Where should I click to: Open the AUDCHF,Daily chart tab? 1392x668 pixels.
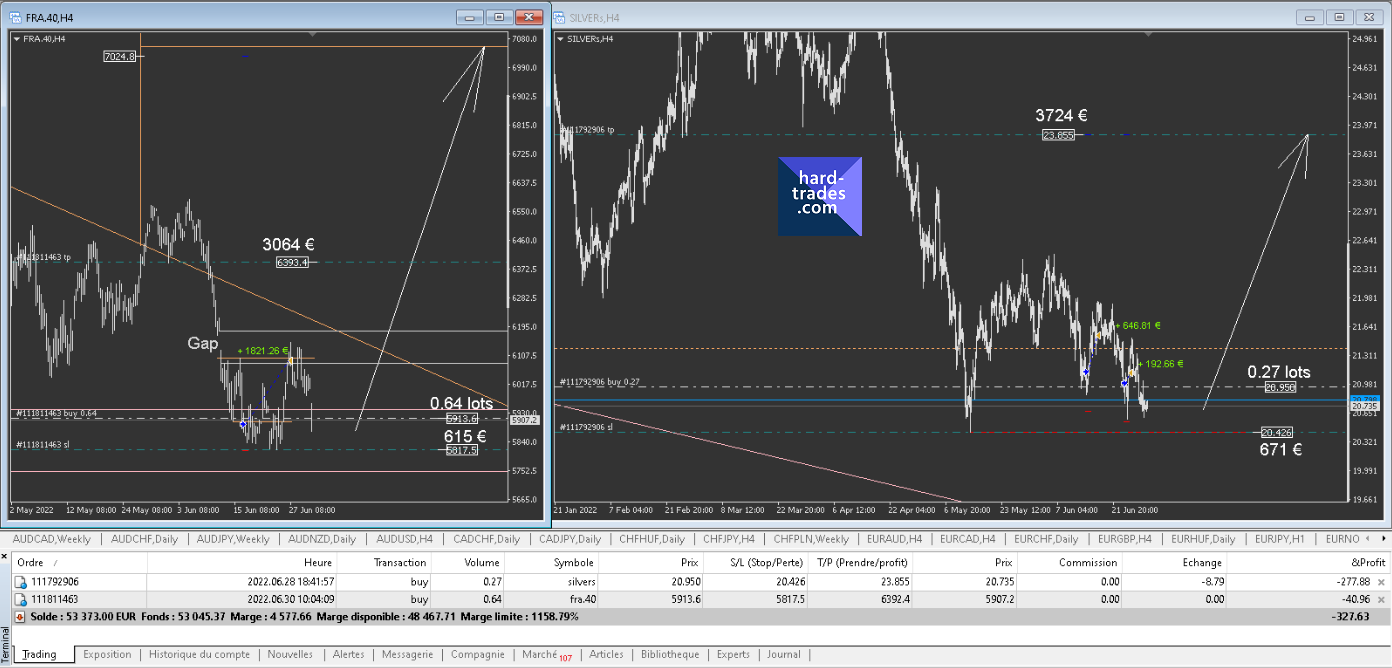coord(144,539)
